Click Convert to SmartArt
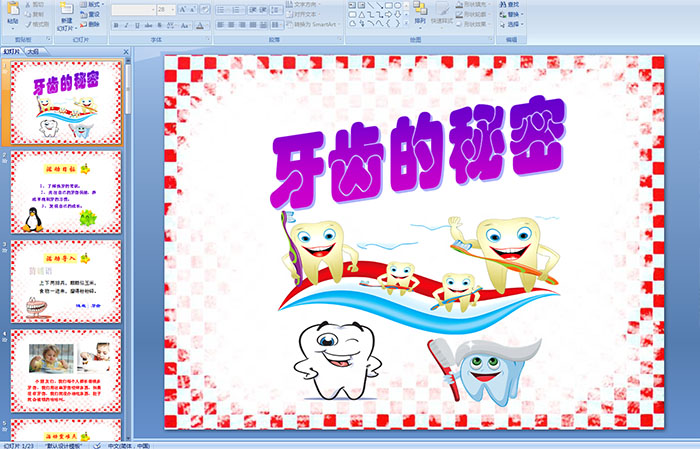 pos(313,24)
